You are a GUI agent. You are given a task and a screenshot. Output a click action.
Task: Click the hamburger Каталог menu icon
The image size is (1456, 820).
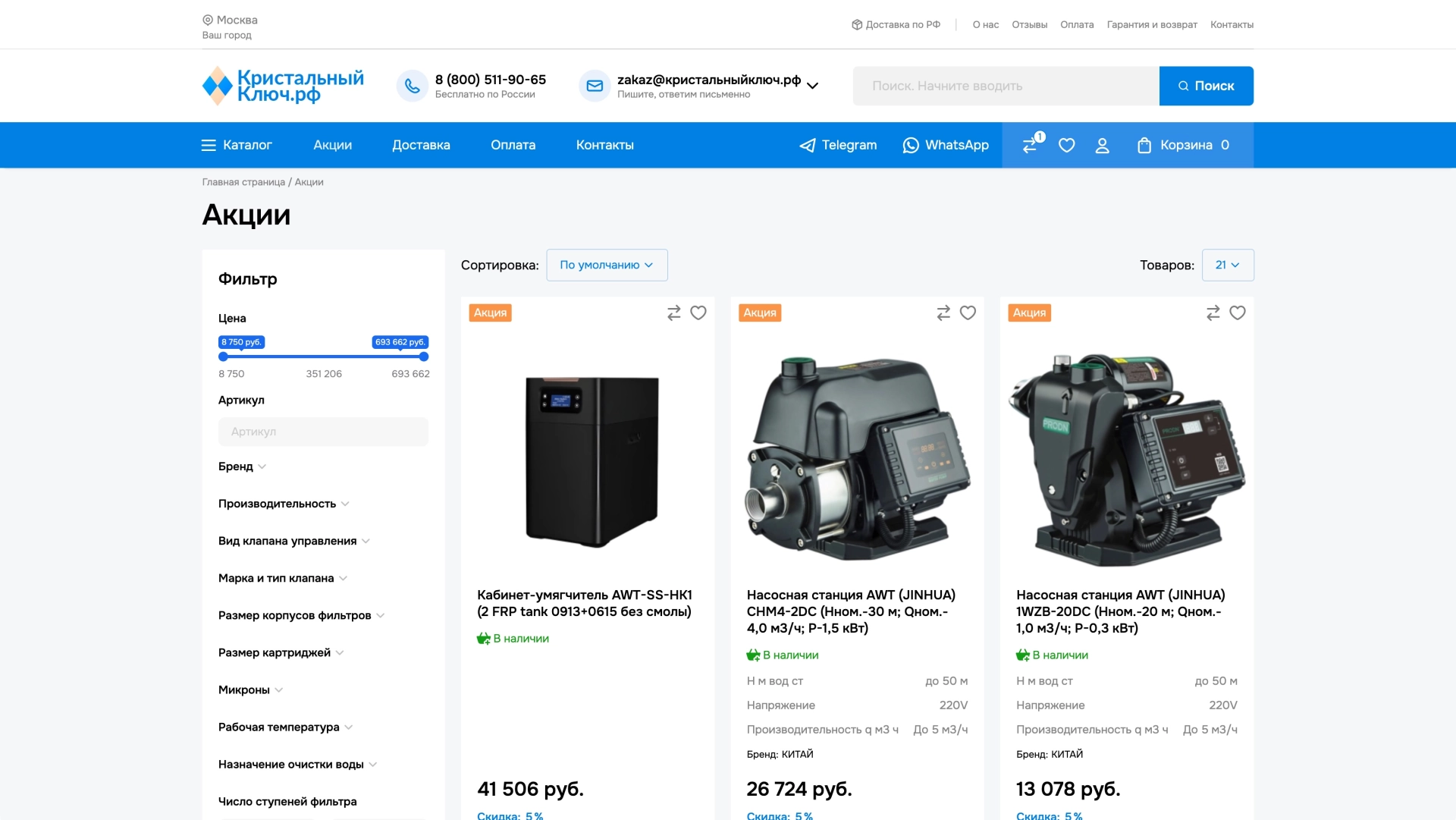209,145
